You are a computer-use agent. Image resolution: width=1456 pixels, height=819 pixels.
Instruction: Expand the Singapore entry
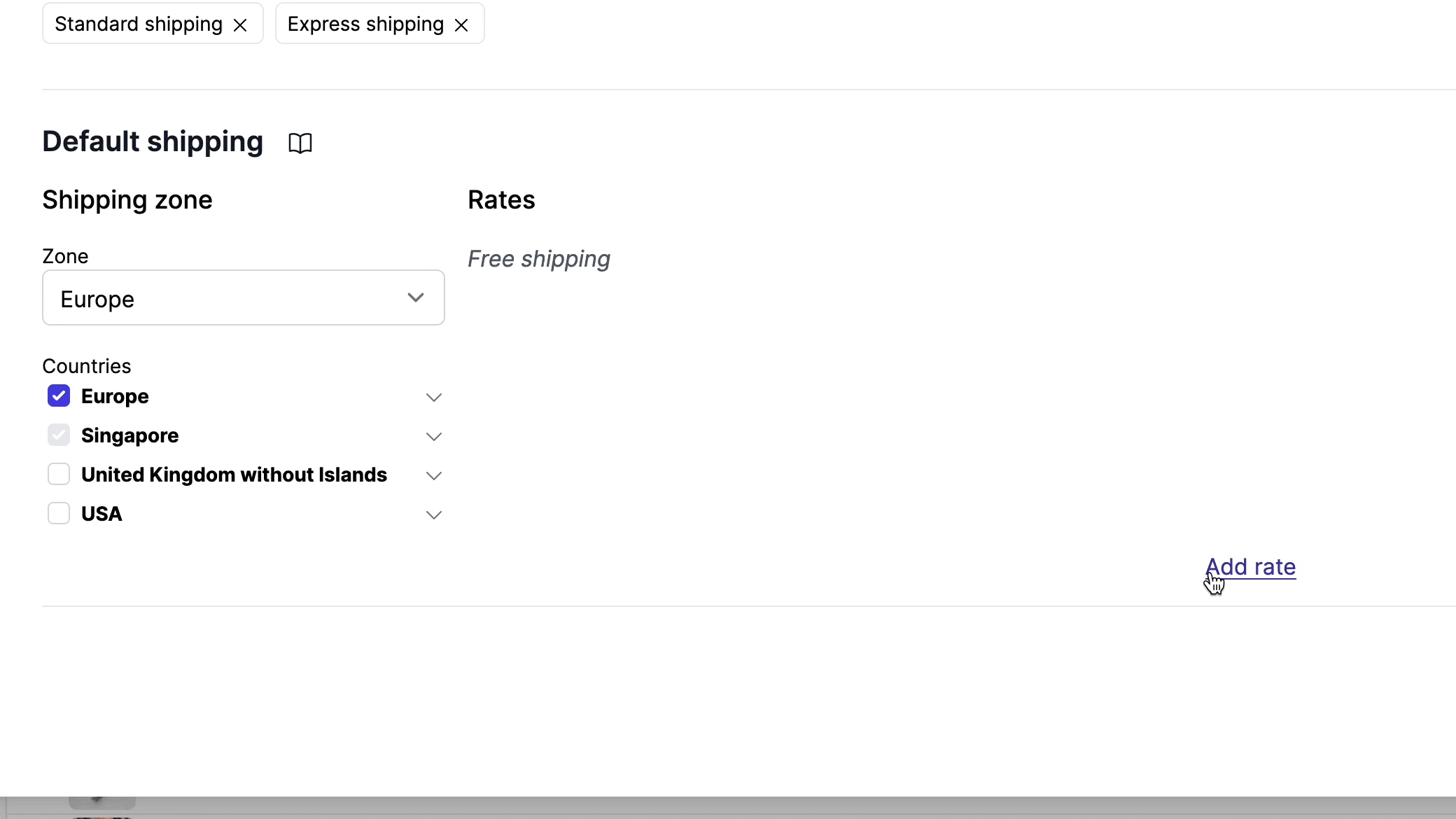[433, 436]
